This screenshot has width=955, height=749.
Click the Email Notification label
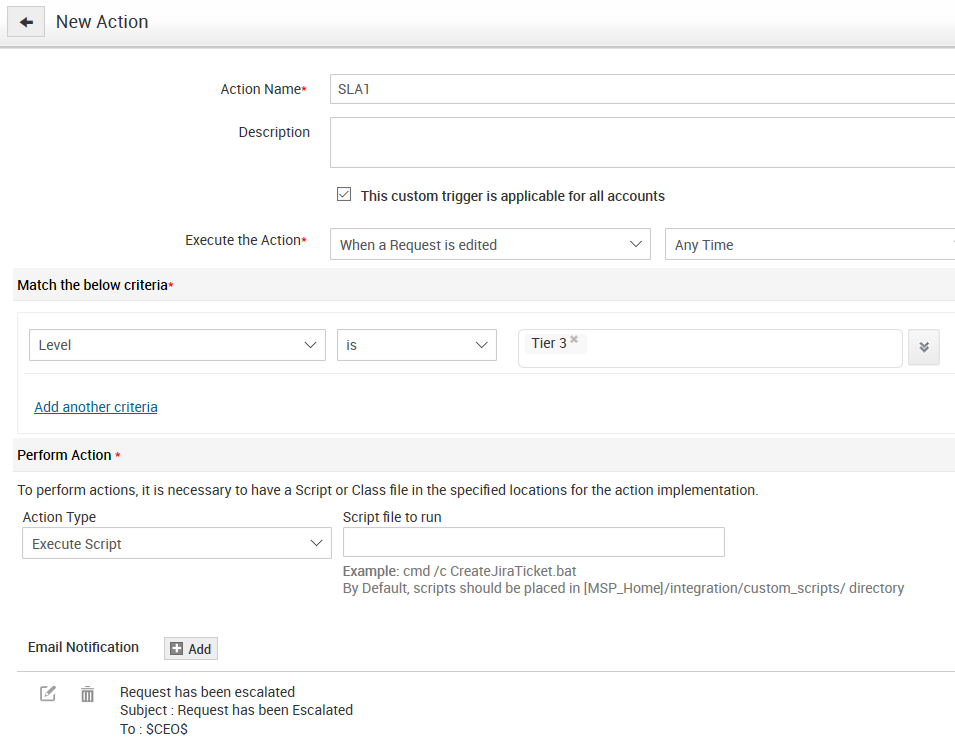click(83, 647)
